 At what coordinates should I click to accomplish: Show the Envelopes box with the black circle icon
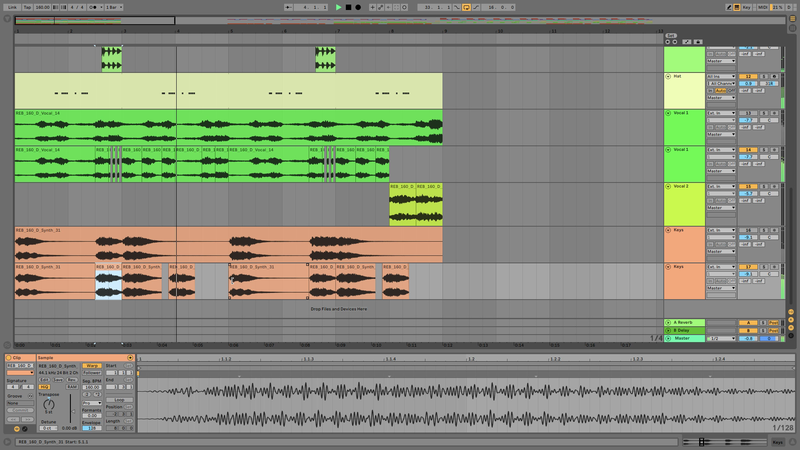click(24, 429)
